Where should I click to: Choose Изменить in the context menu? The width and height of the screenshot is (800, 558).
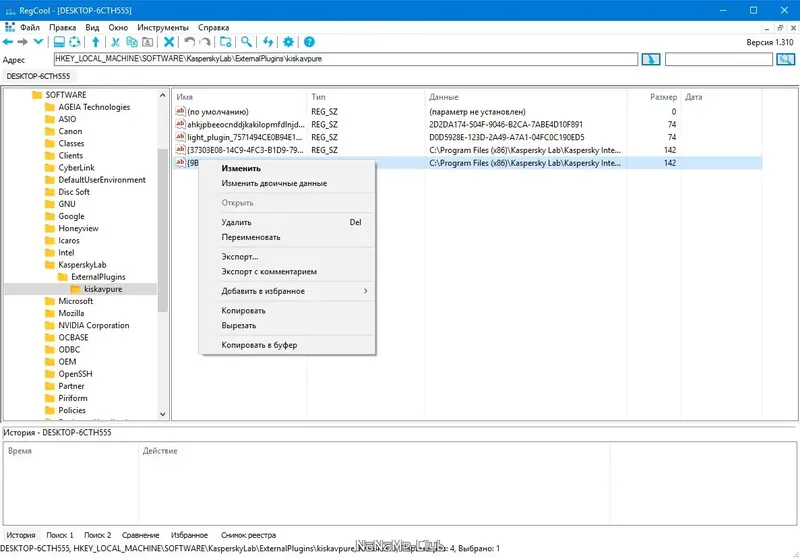(286, 168)
